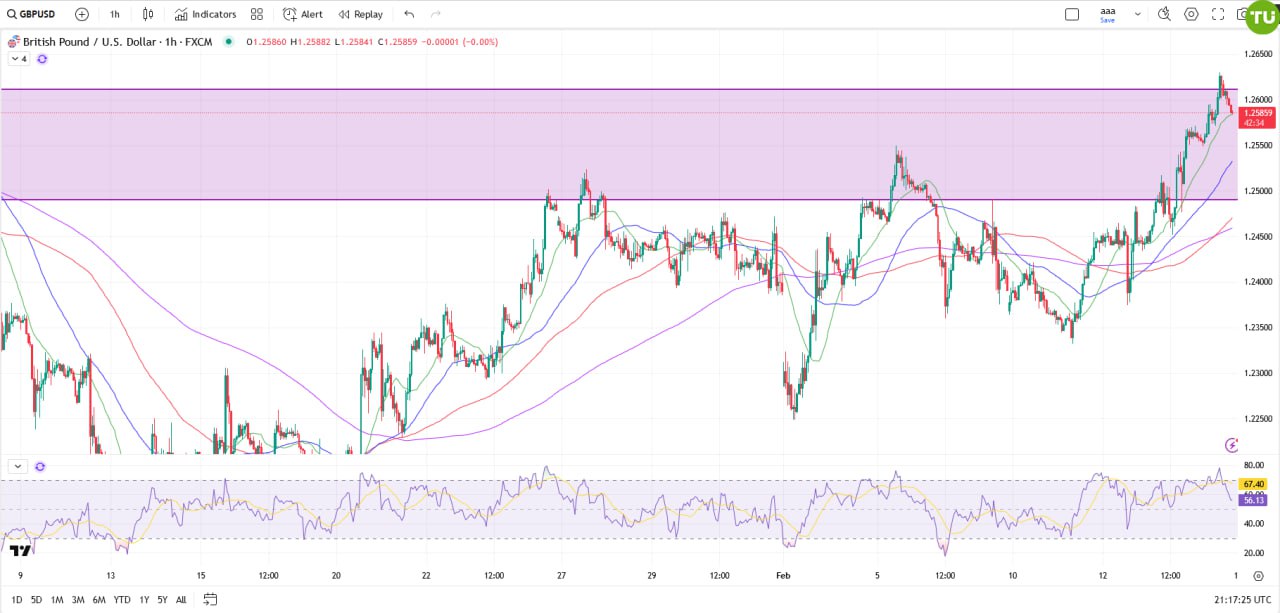Collapse the indicator legend showing 4
This screenshot has height=613, width=1280.
click(18, 59)
